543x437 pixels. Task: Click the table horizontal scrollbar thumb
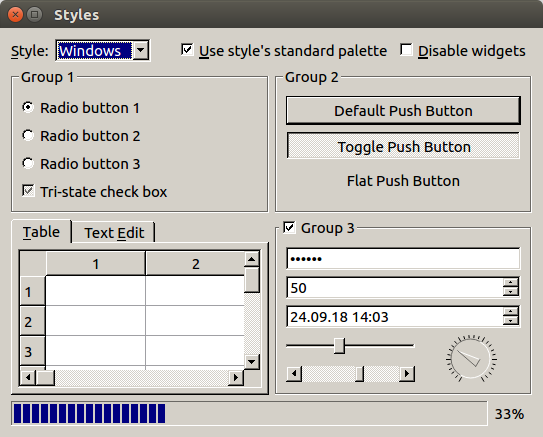tap(45, 377)
